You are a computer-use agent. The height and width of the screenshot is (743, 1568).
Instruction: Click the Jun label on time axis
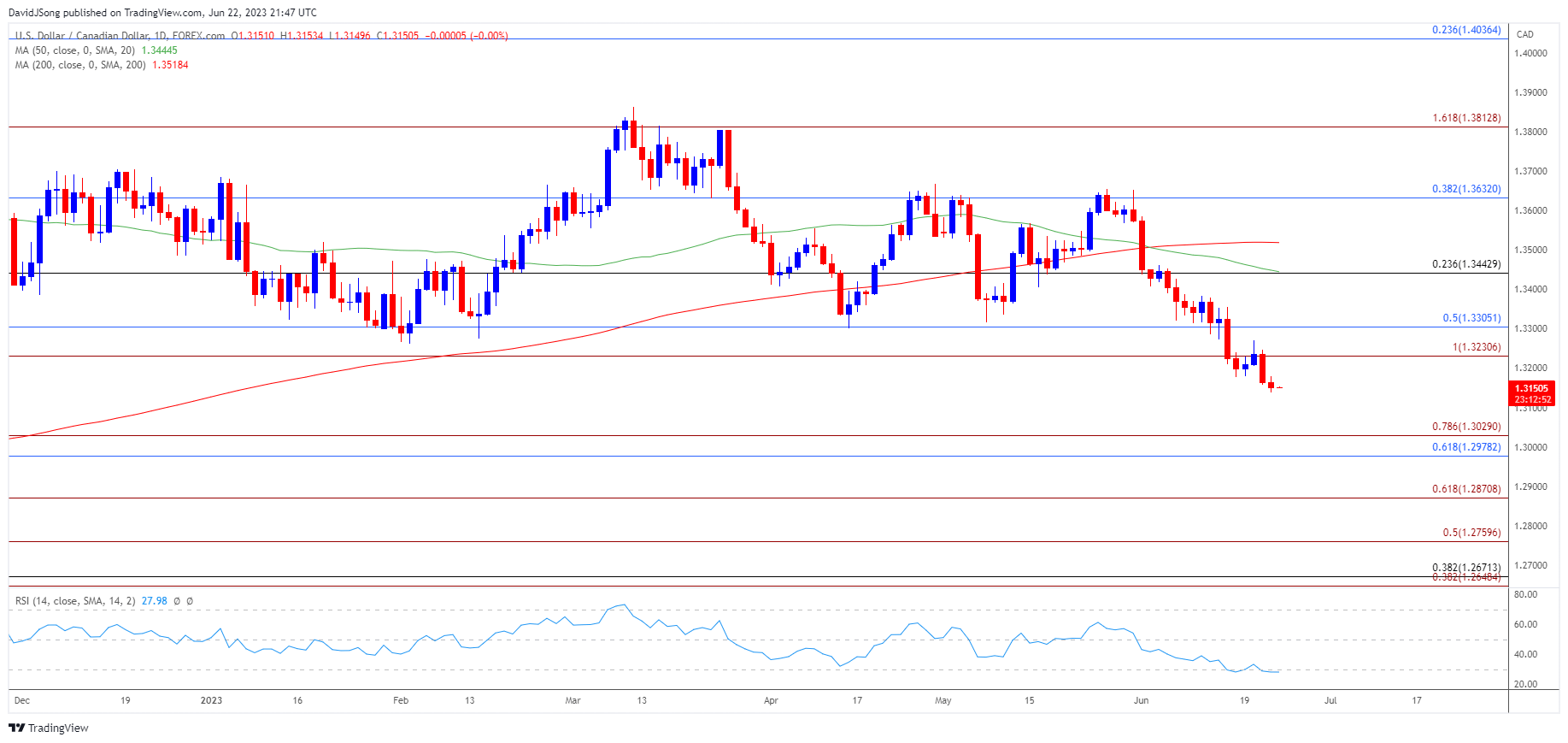(1141, 700)
